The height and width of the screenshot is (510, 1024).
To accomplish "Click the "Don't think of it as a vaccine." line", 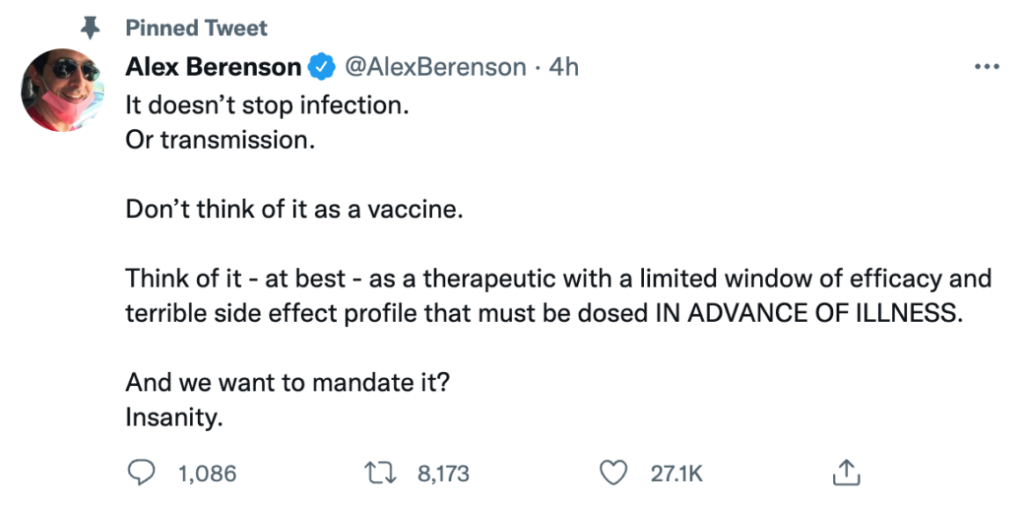I will (x=293, y=209).
